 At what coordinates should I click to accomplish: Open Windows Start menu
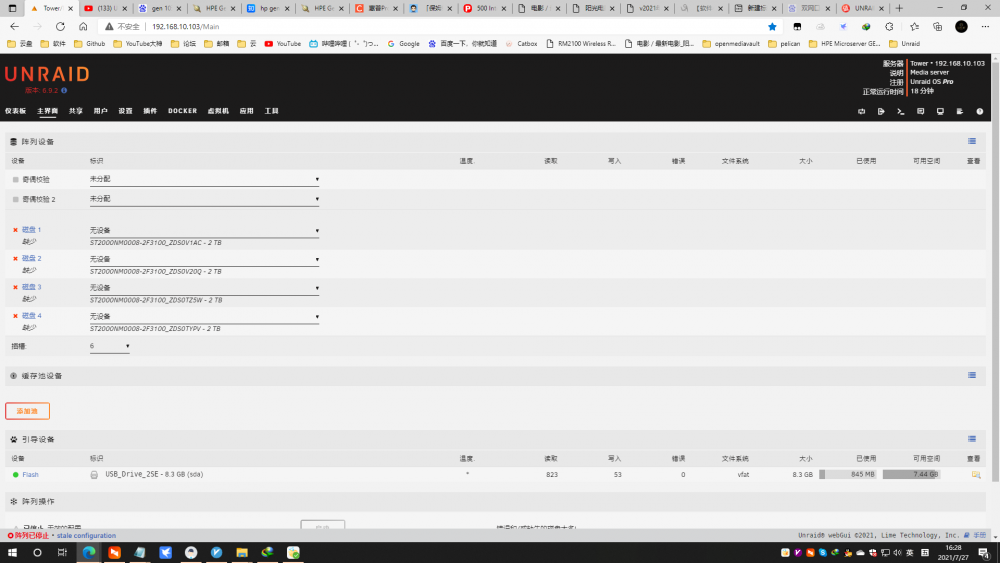12,552
